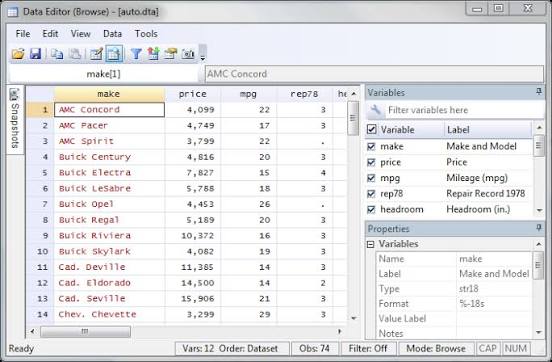Select the price column header
The width and height of the screenshot is (552, 362).
(193, 94)
